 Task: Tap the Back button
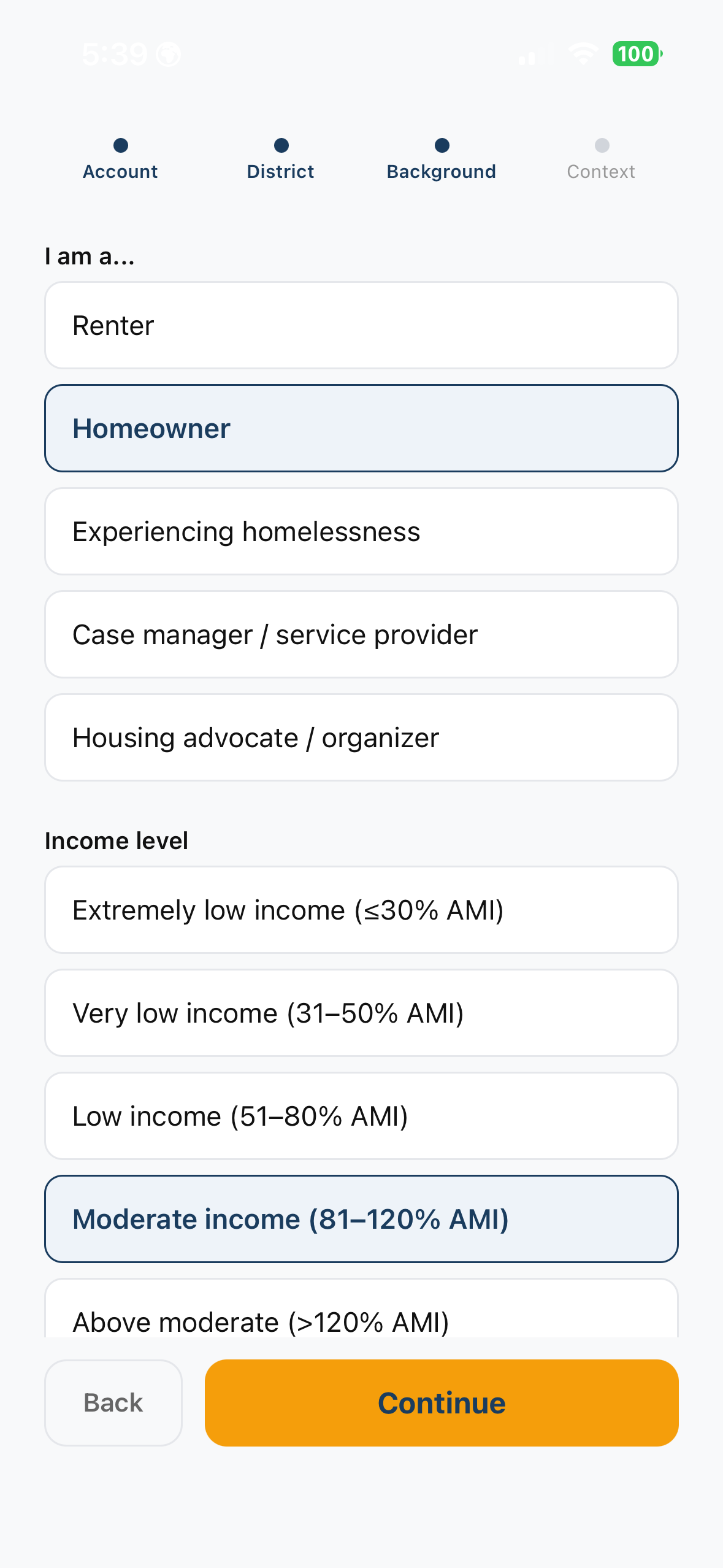pyautogui.click(x=113, y=1403)
